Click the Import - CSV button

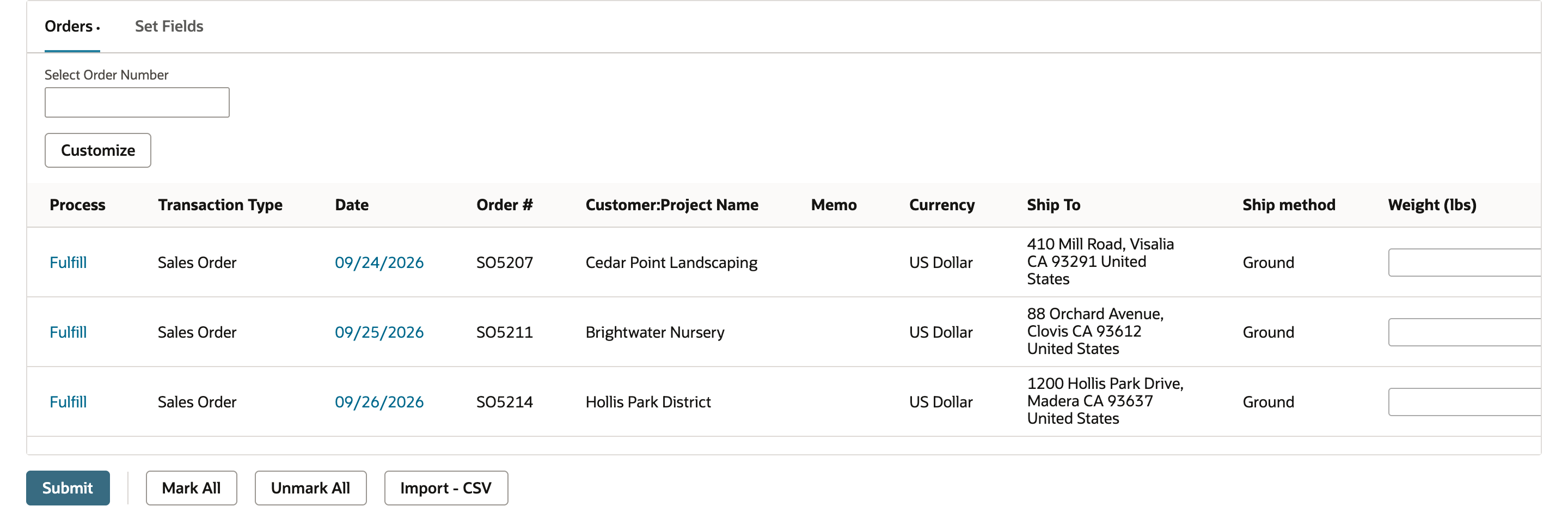[x=446, y=488]
